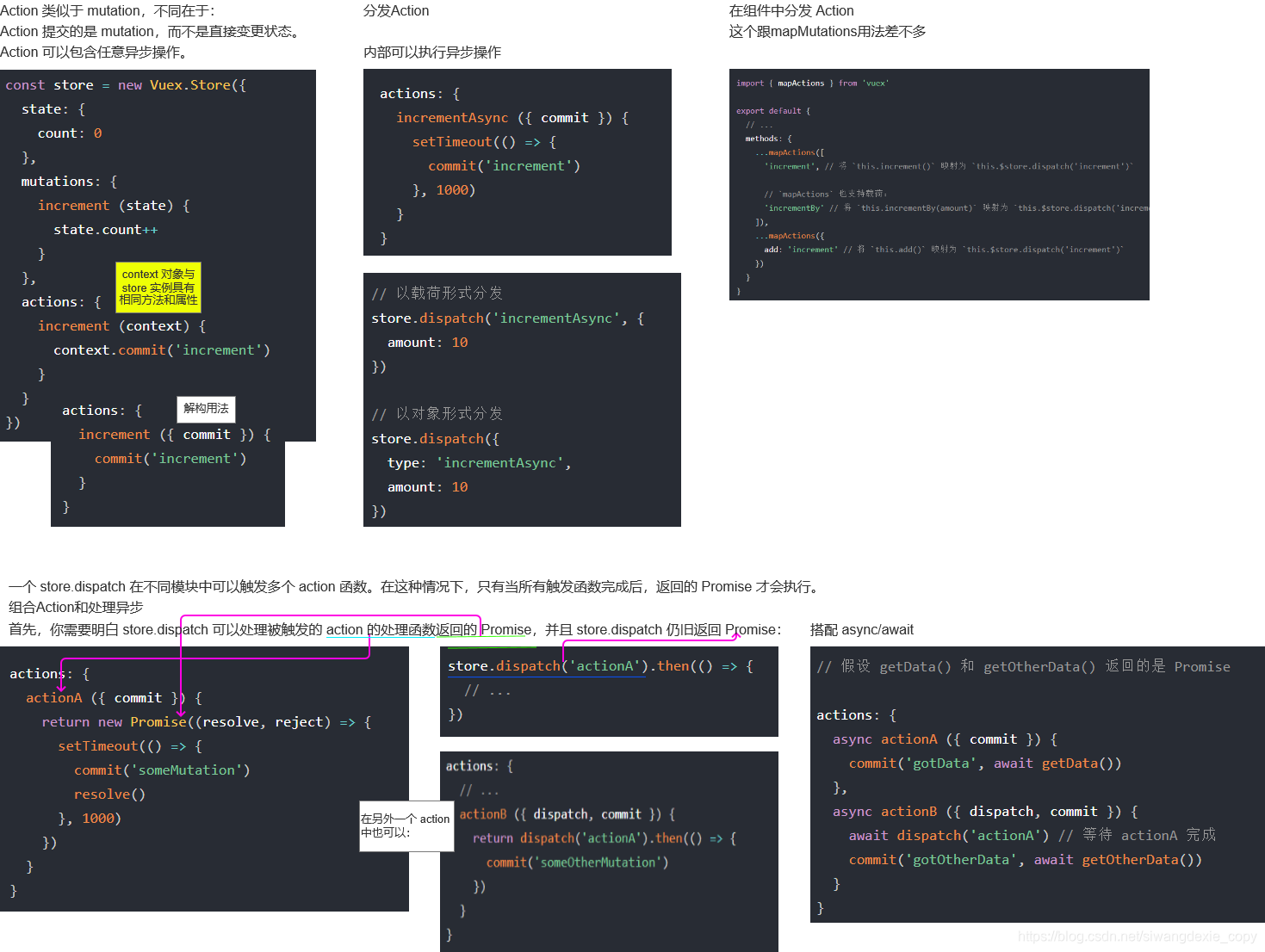The width and height of the screenshot is (1265, 952).
Task: Click the sentence '这个跟mapMutations用法差不多'
Action: 828,32
